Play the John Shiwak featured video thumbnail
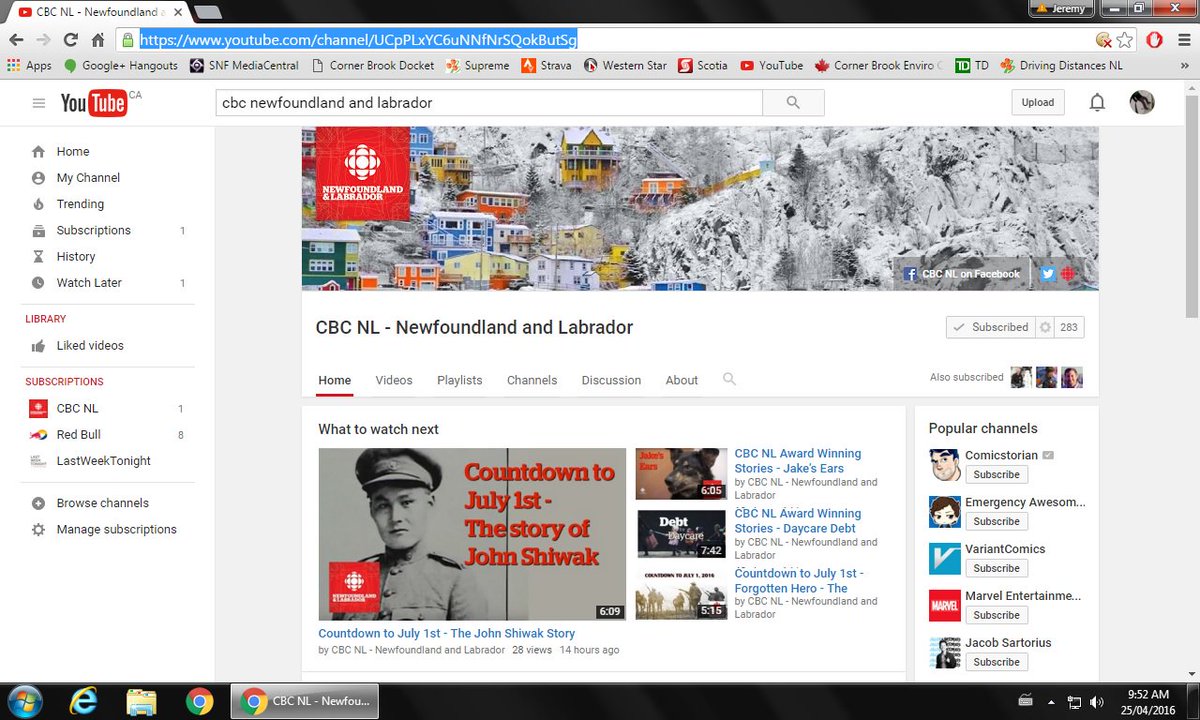The height and width of the screenshot is (720, 1200). coord(472,534)
